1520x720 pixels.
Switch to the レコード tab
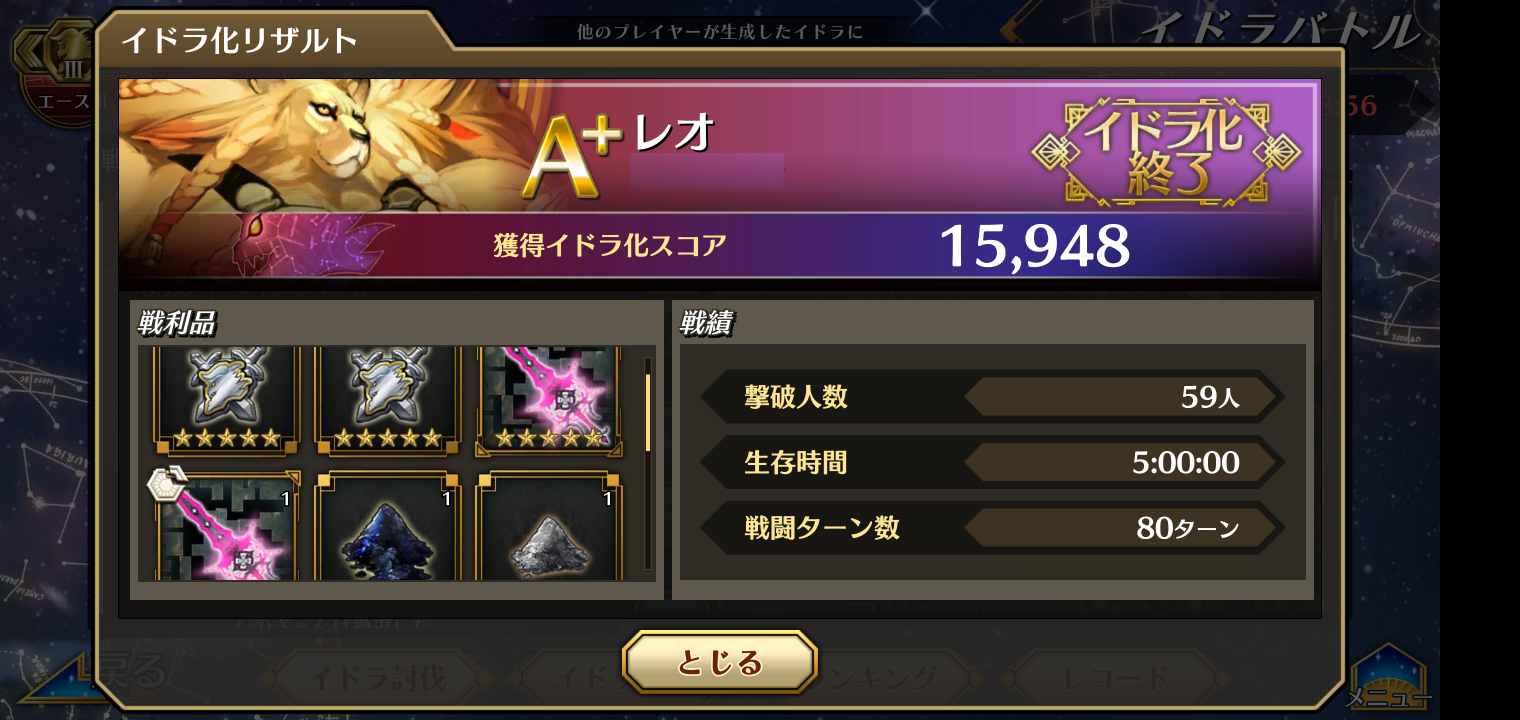(x=1115, y=678)
